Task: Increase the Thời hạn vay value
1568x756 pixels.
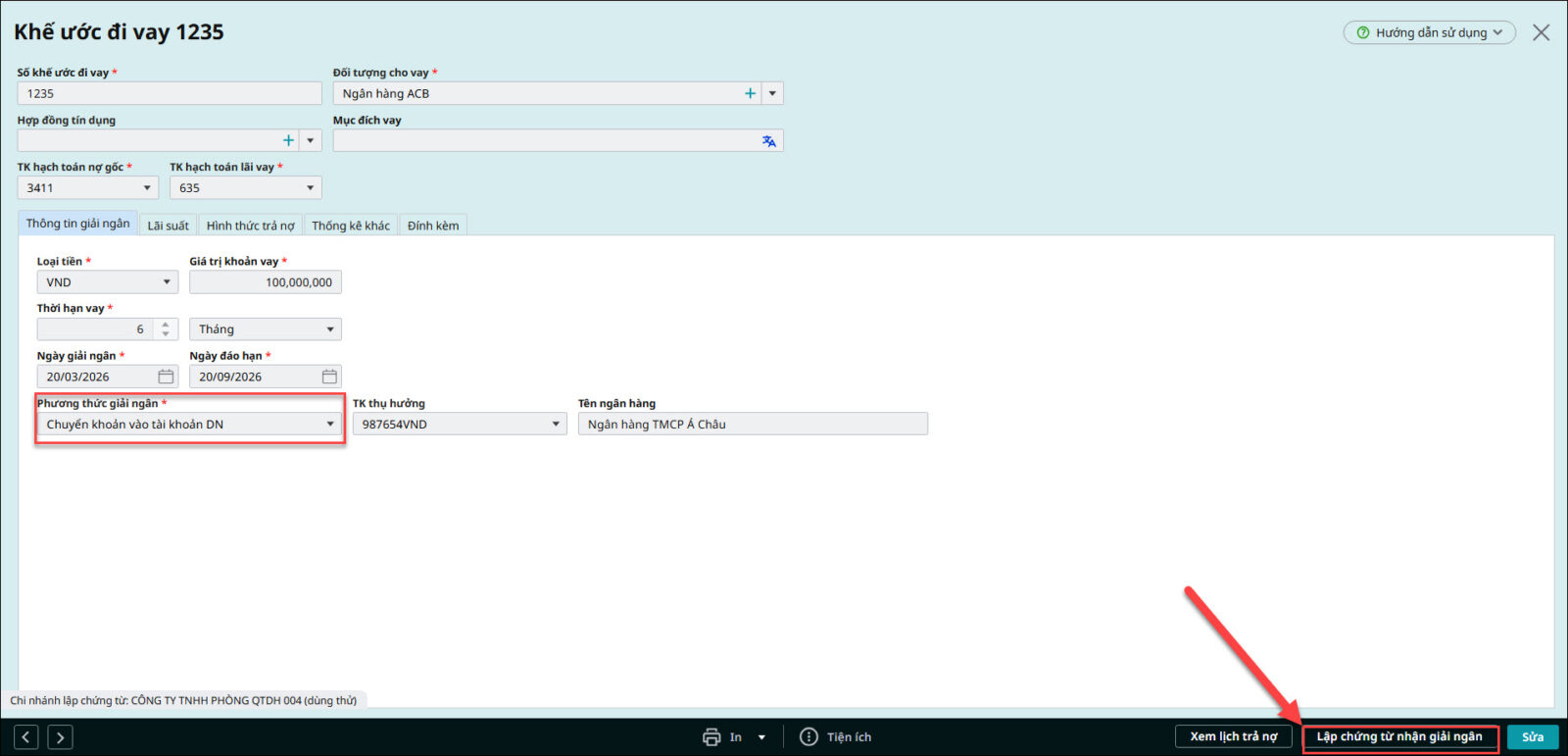Action: (166, 325)
